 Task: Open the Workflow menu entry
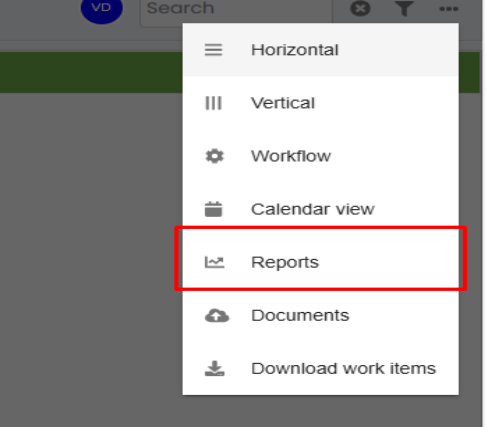tap(321, 156)
